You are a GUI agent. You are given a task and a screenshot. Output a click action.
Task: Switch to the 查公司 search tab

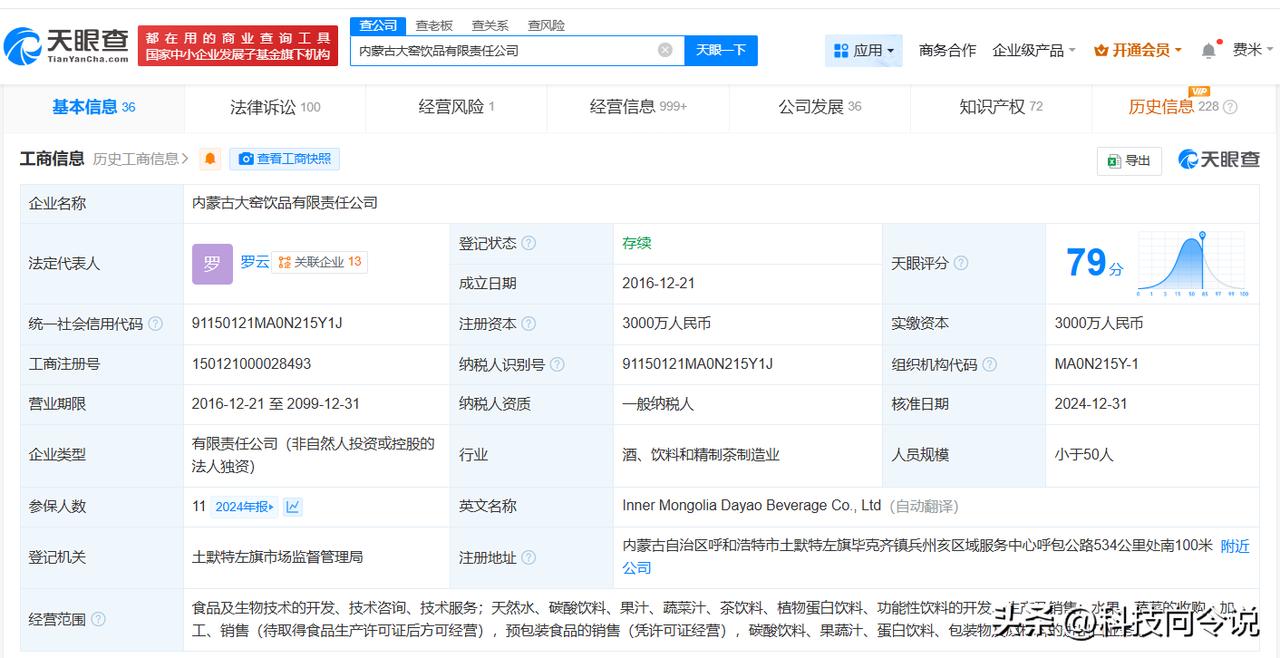click(x=378, y=25)
